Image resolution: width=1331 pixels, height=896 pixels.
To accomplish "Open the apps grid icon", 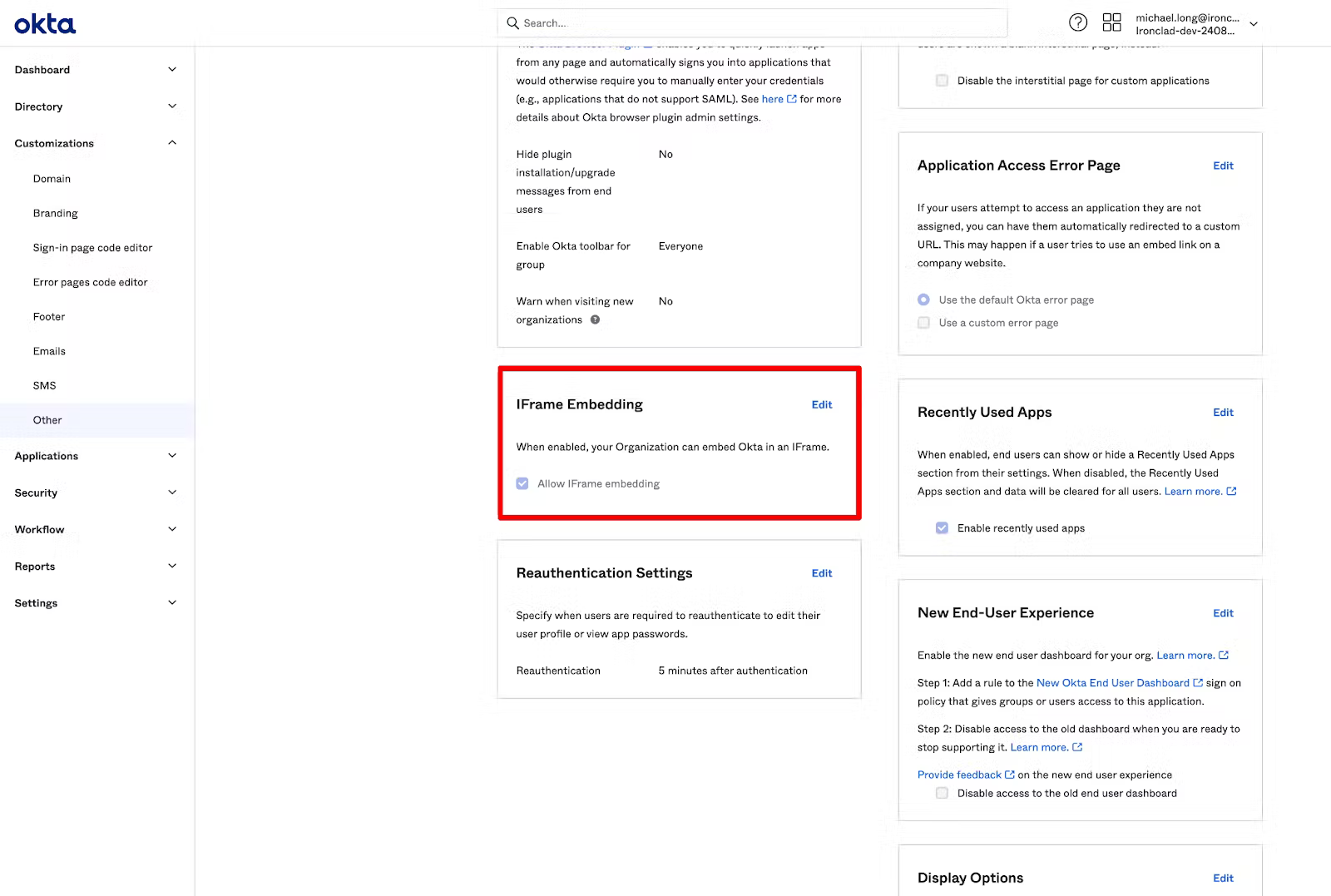I will point(1111,22).
